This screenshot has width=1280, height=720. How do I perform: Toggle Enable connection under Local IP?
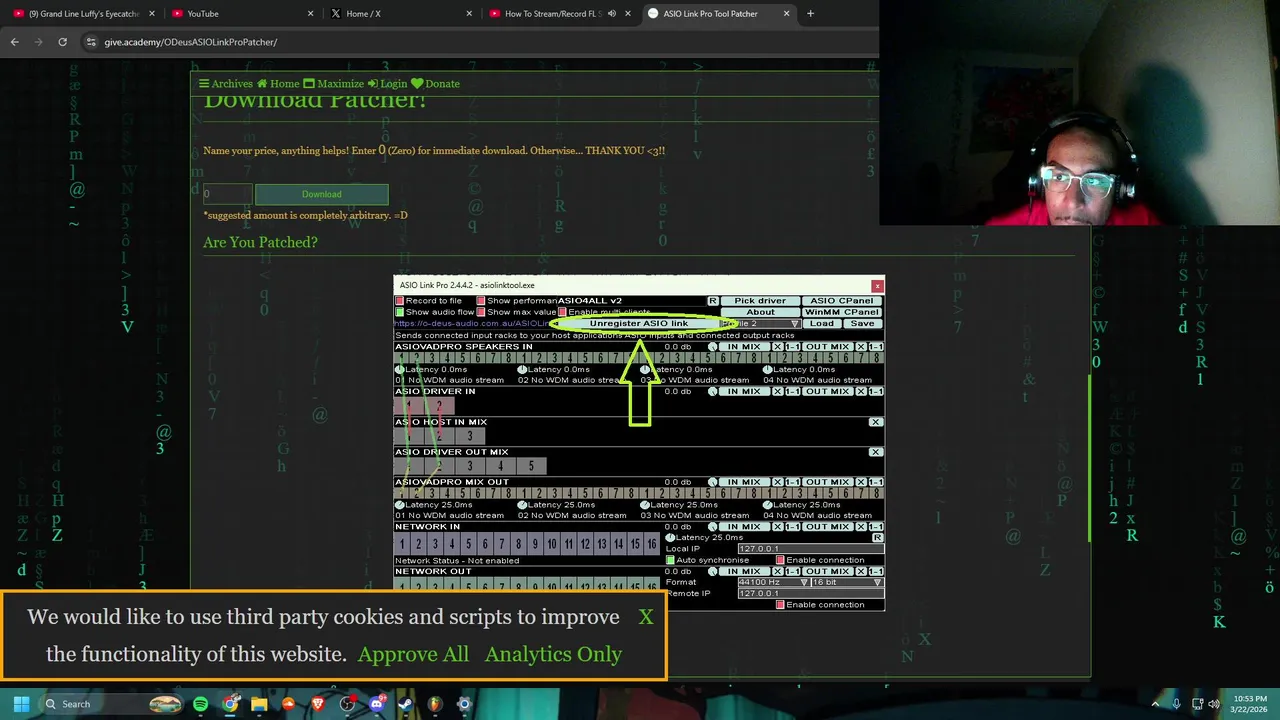coord(780,560)
